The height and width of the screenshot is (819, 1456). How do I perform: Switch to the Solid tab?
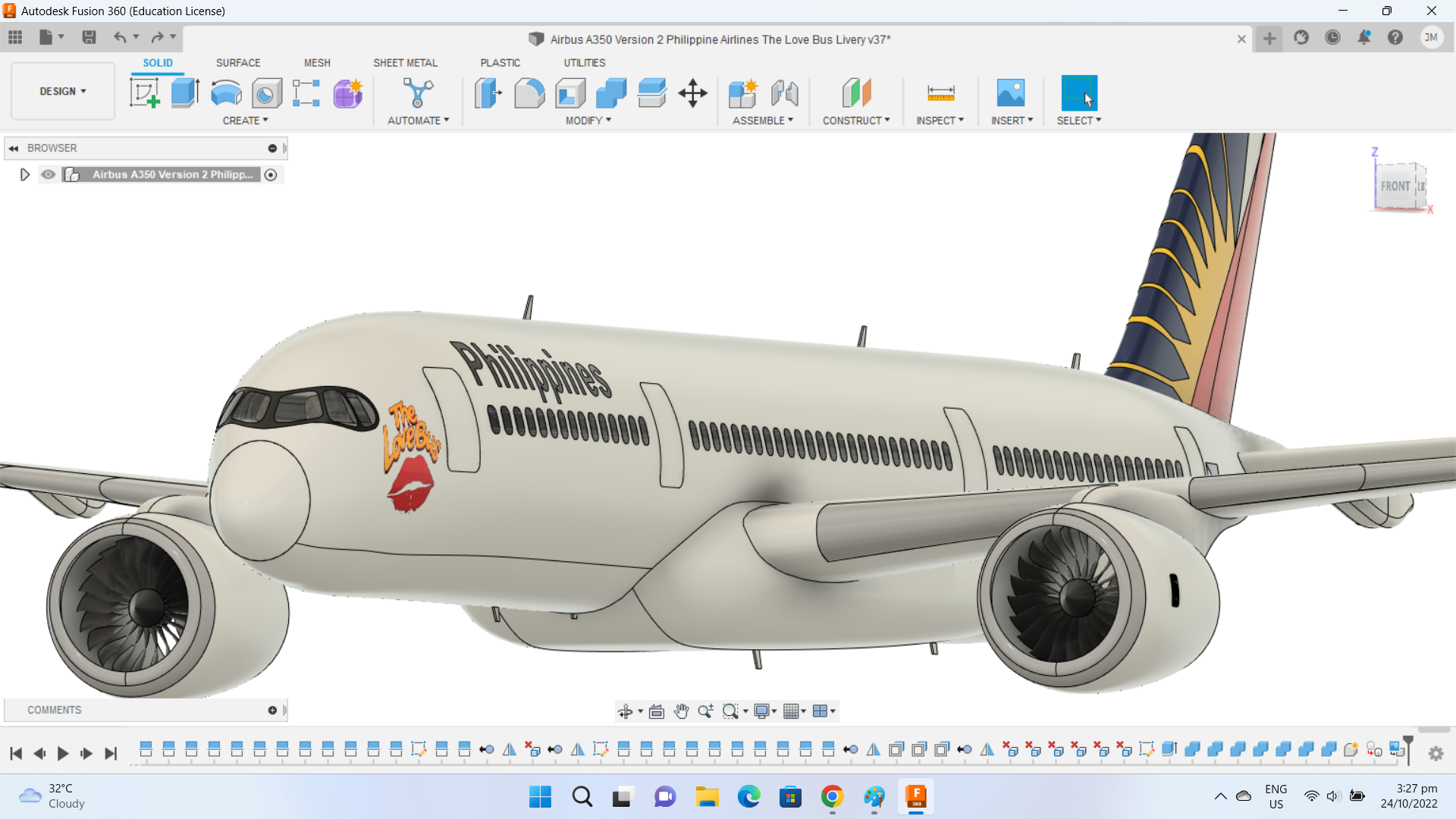click(158, 63)
